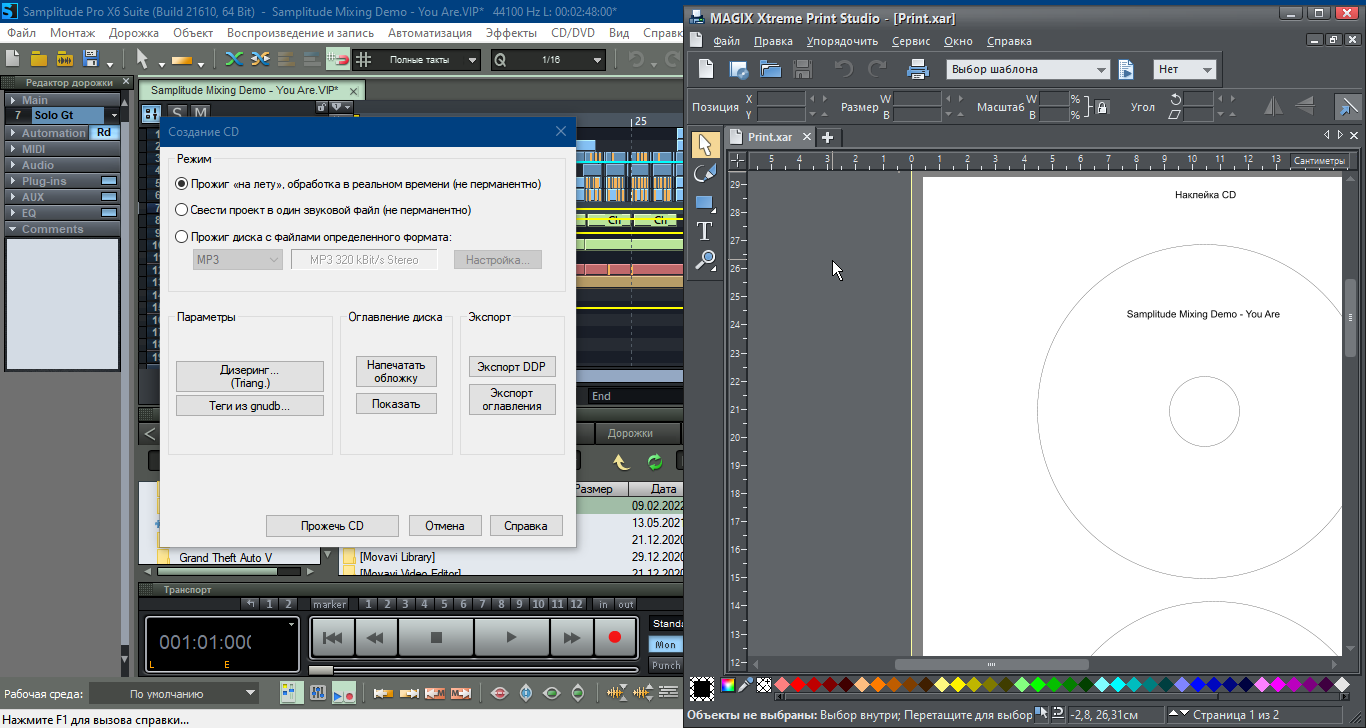
Task: Open the Эффекты menu in Samplitude
Action: tap(512, 33)
